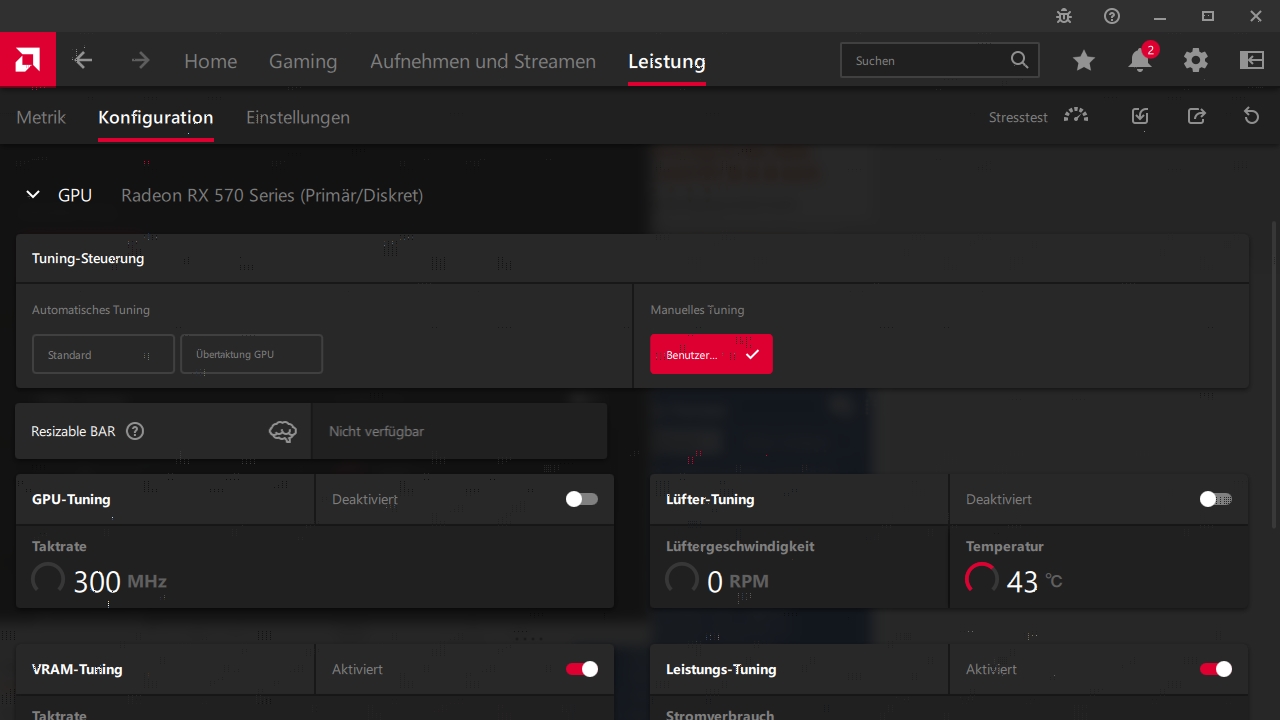The image size is (1280, 720).
Task: Click the VRAM-Tuning heading
Action: click(77, 669)
